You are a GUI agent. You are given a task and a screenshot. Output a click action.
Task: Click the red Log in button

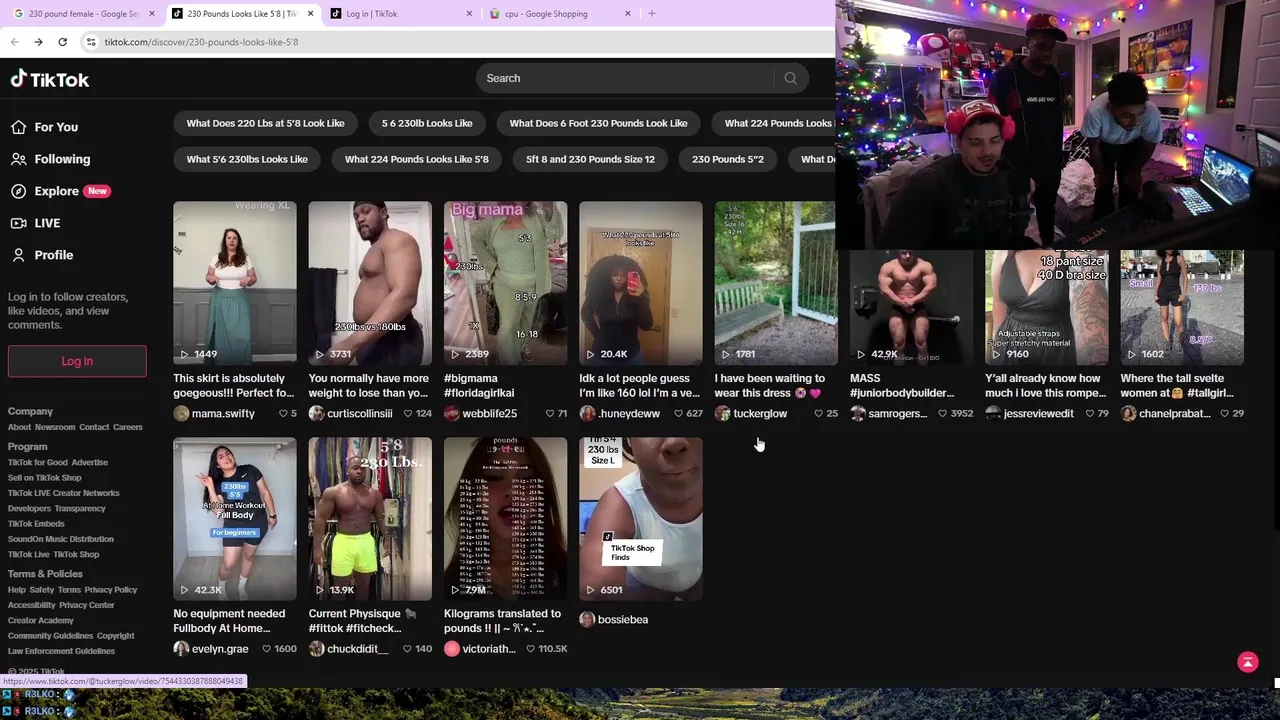(x=77, y=361)
